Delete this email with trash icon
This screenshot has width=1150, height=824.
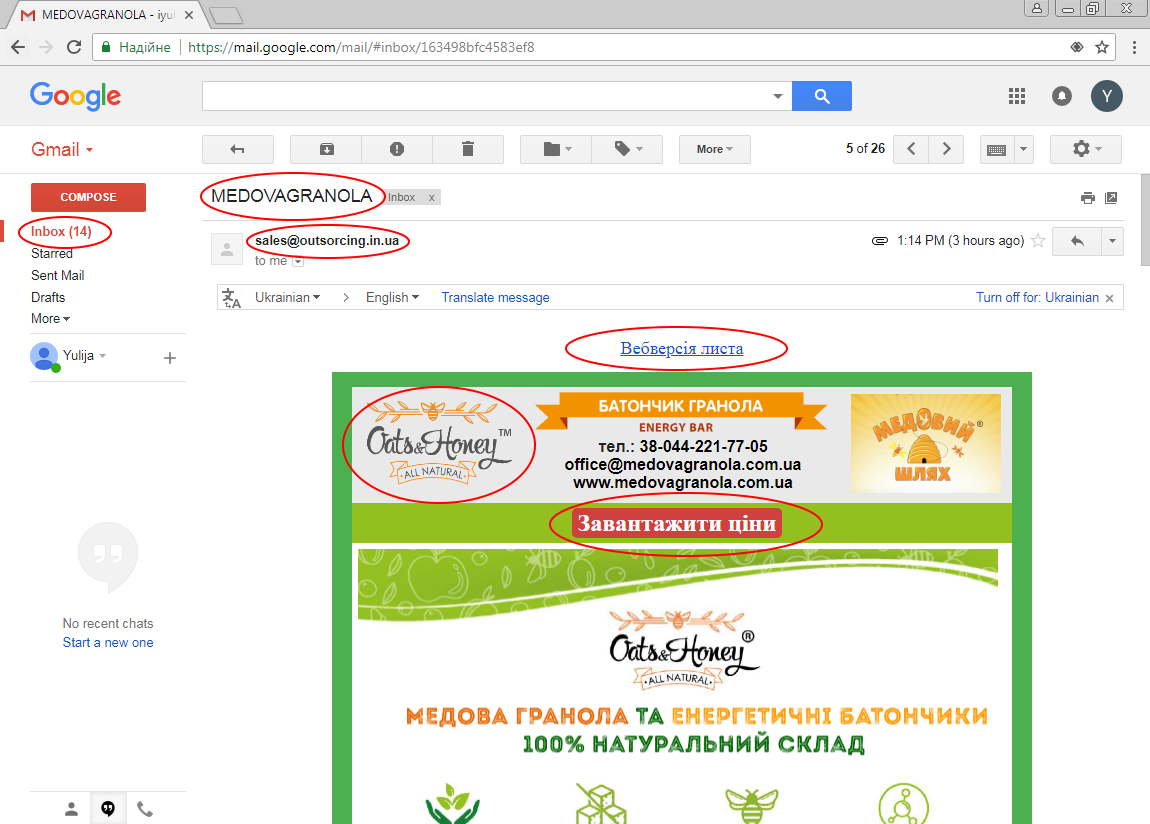468,149
